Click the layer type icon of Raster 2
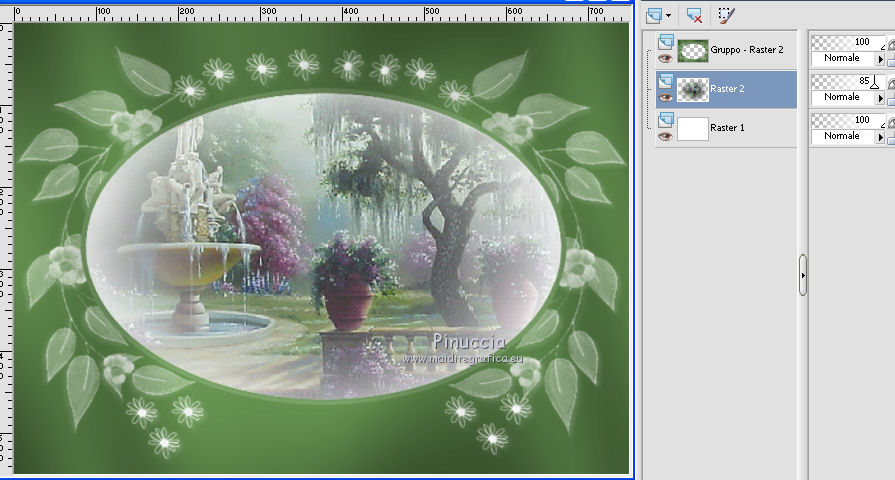895x480 pixels. tap(666, 82)
